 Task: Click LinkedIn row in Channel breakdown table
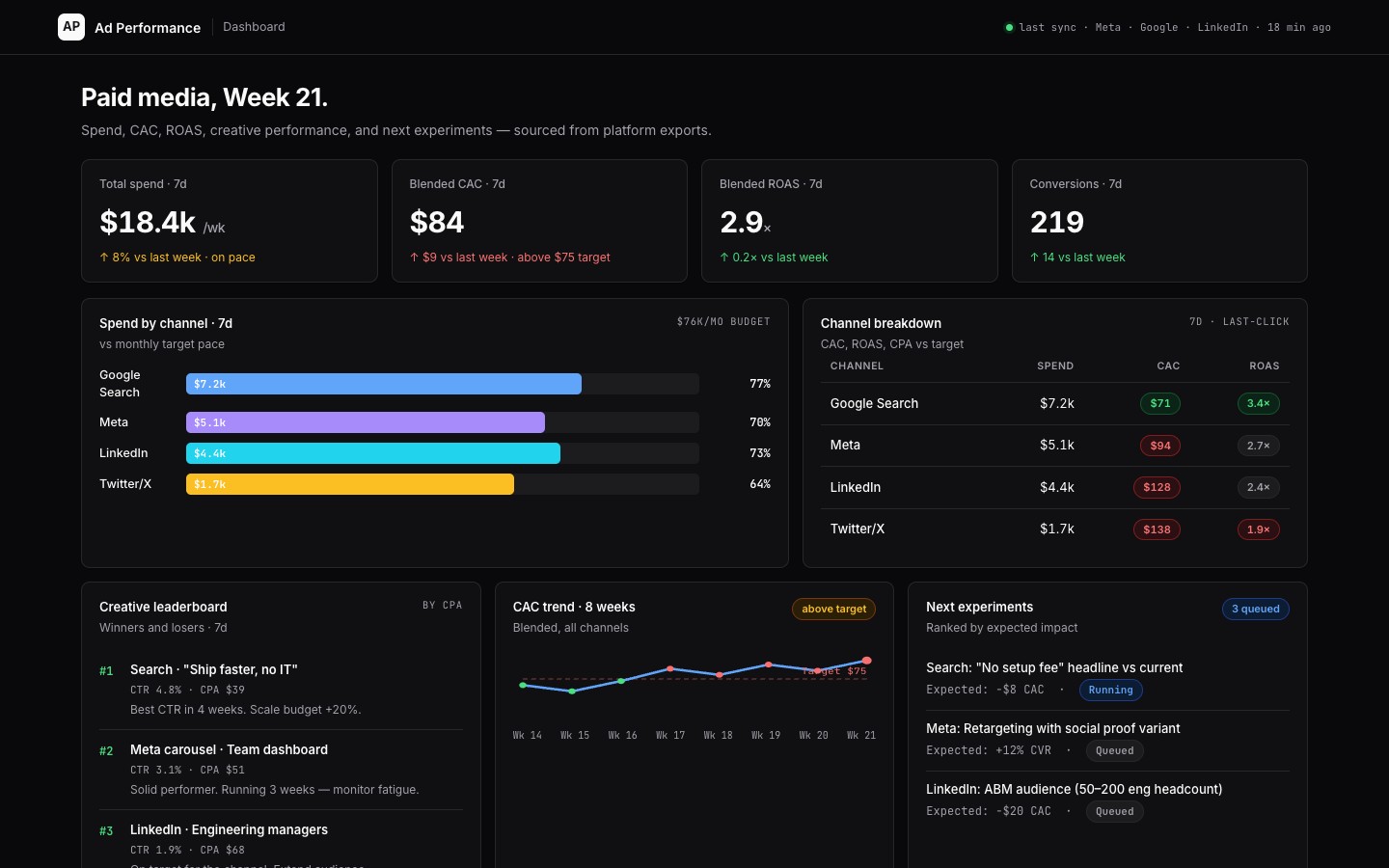[1055, 488]
